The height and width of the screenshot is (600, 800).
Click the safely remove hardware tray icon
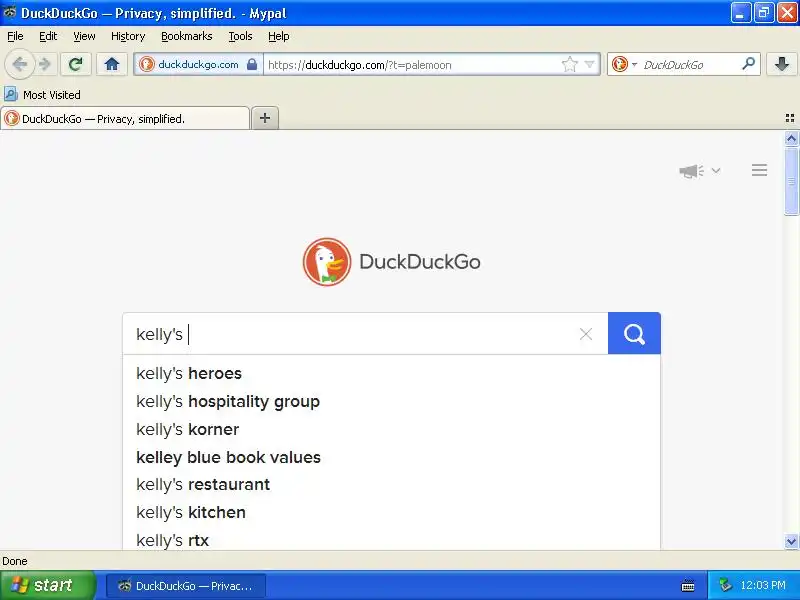pos(725,585)
